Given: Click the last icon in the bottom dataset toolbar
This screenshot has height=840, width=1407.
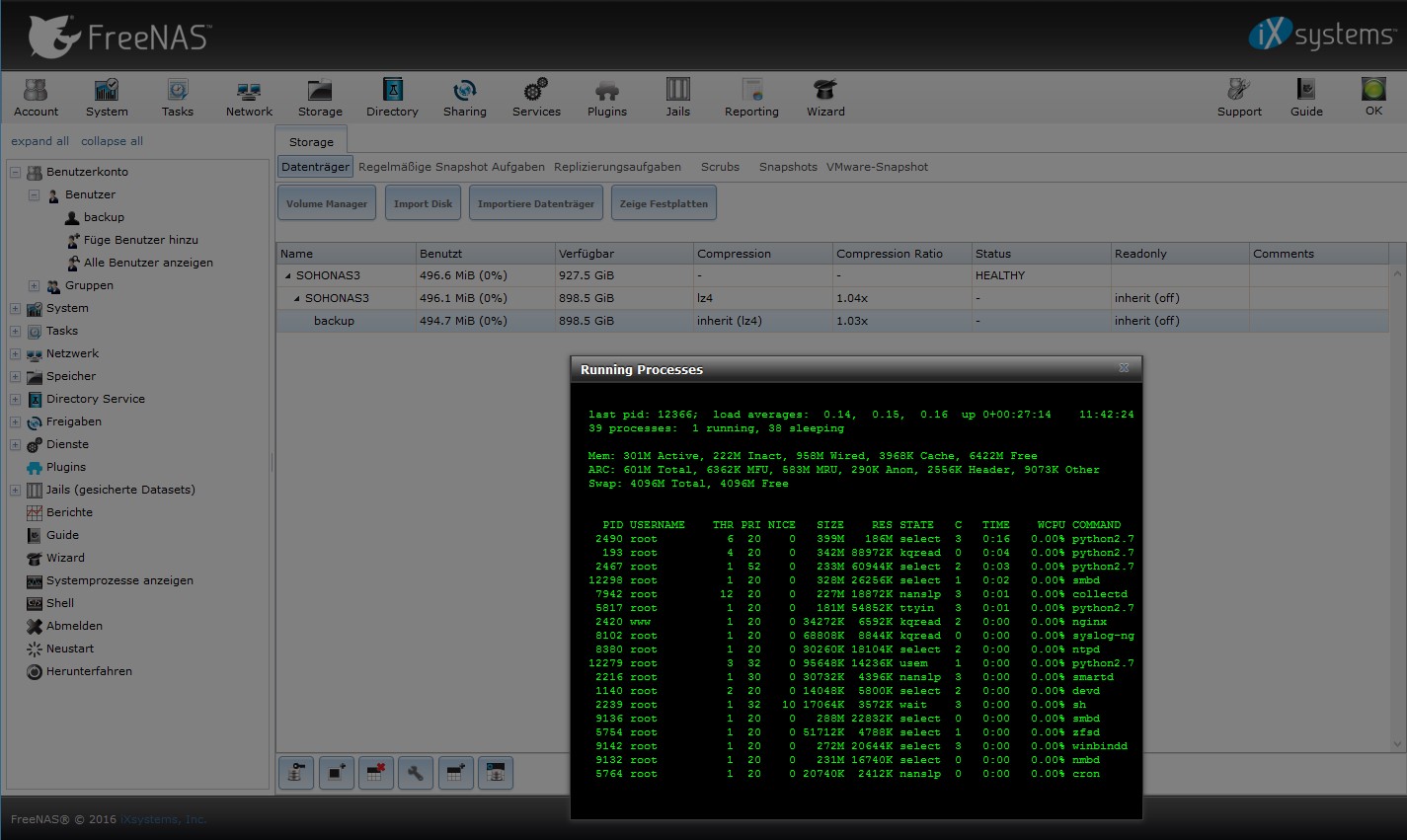Looking at the screenshot, I should click(x=495, y=773).
